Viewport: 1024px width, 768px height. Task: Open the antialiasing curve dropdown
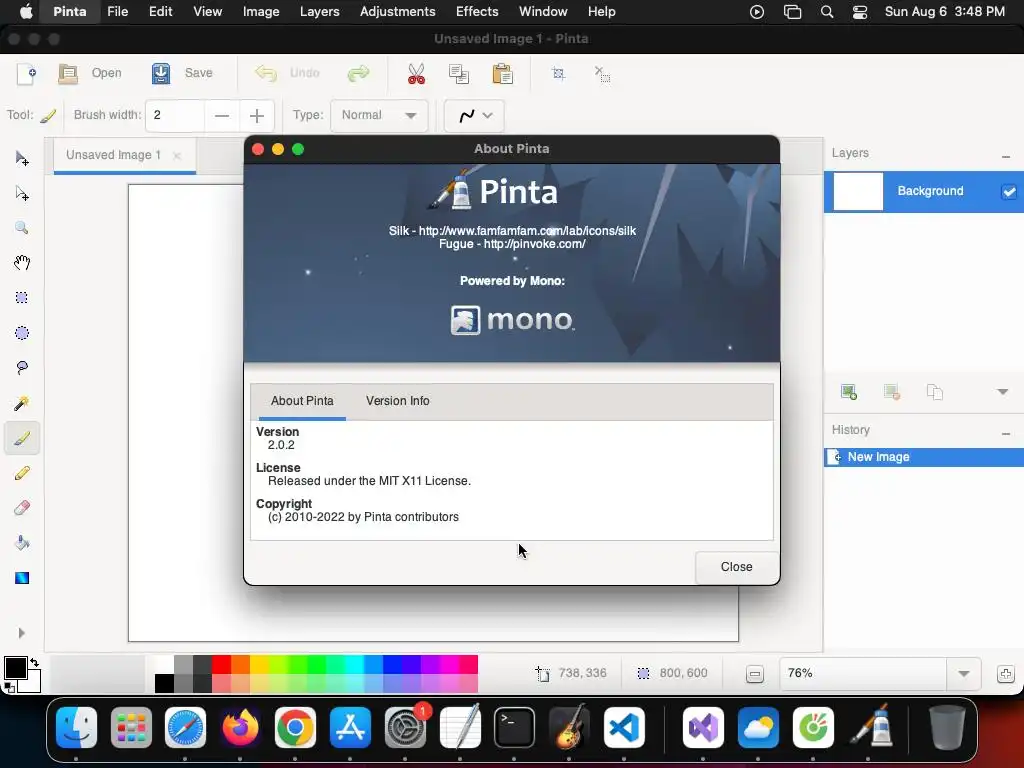point(474,116)
